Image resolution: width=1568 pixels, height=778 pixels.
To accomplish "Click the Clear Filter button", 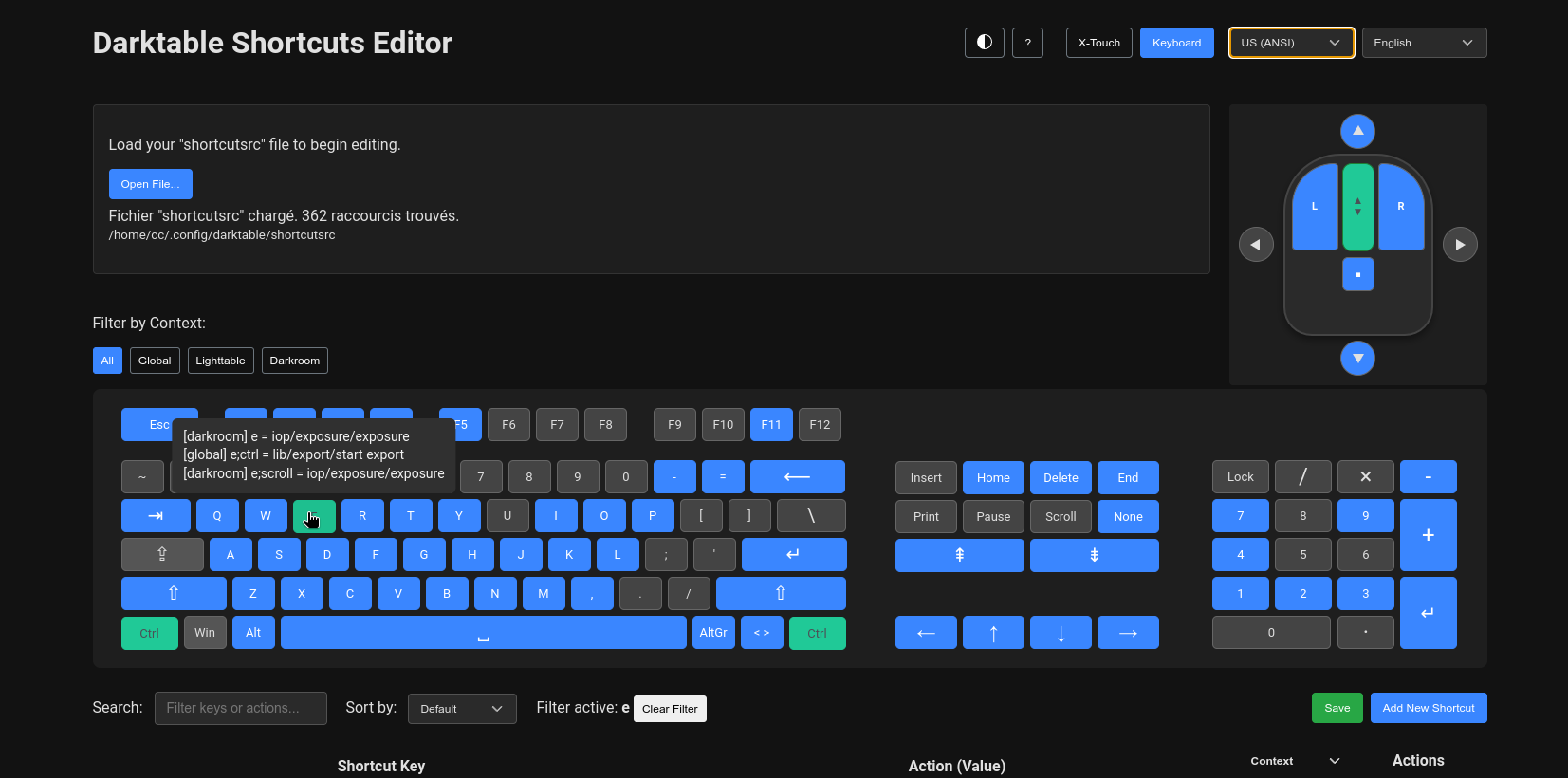I will (670, 709).
